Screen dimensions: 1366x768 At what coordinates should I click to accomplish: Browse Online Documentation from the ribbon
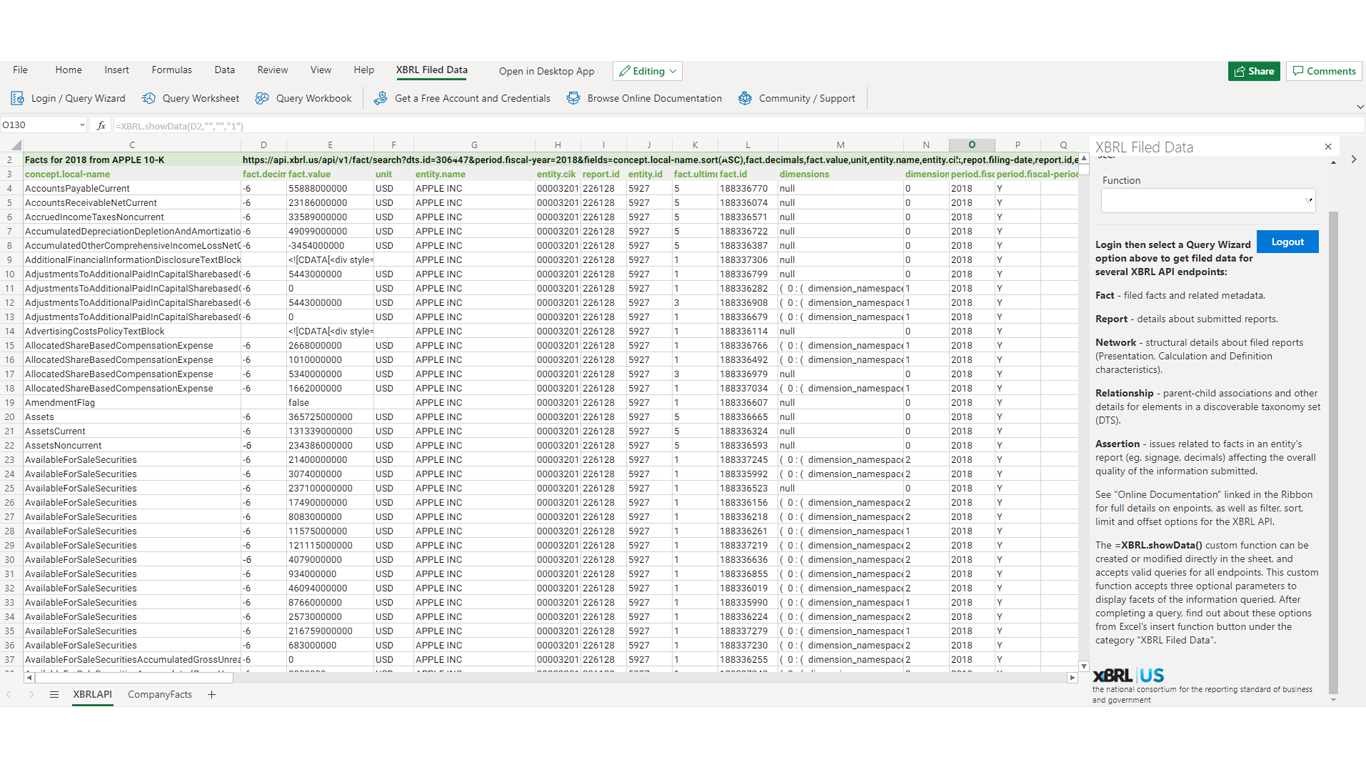(644, 98)
